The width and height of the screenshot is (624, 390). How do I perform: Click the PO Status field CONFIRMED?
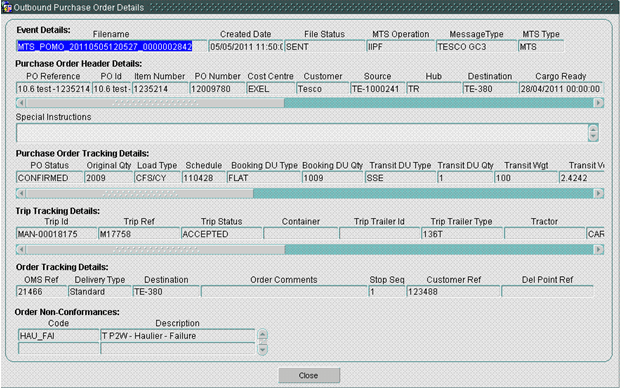point(50,178)
